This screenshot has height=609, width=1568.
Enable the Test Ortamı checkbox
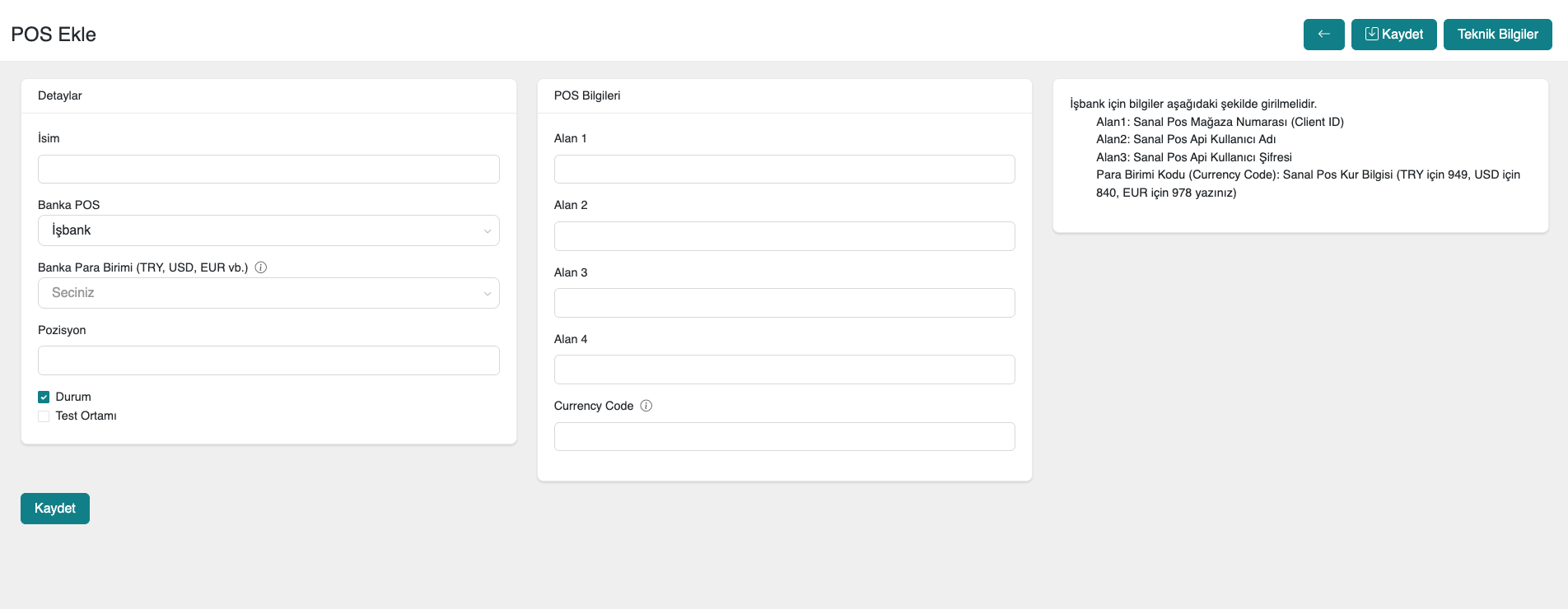tap(44, 416)
